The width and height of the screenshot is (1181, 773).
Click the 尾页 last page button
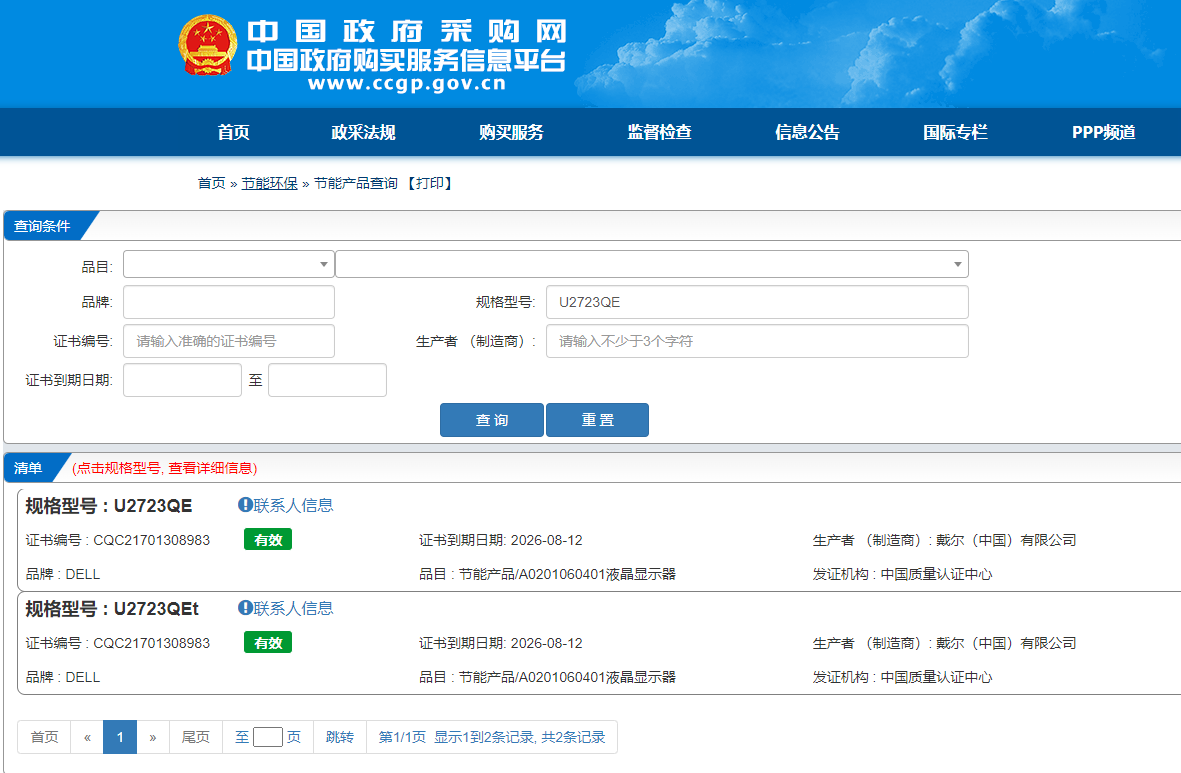[195, 737]
